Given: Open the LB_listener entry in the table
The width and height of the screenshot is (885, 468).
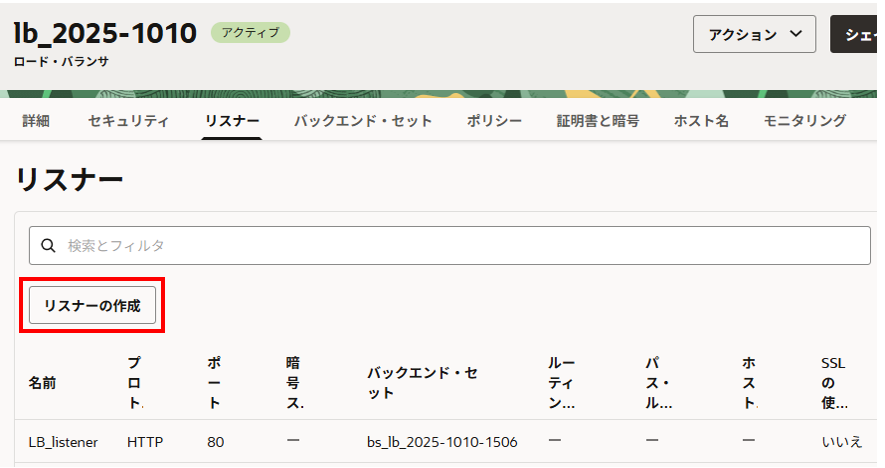Looking at the screenshot, I should click(63, 441).
